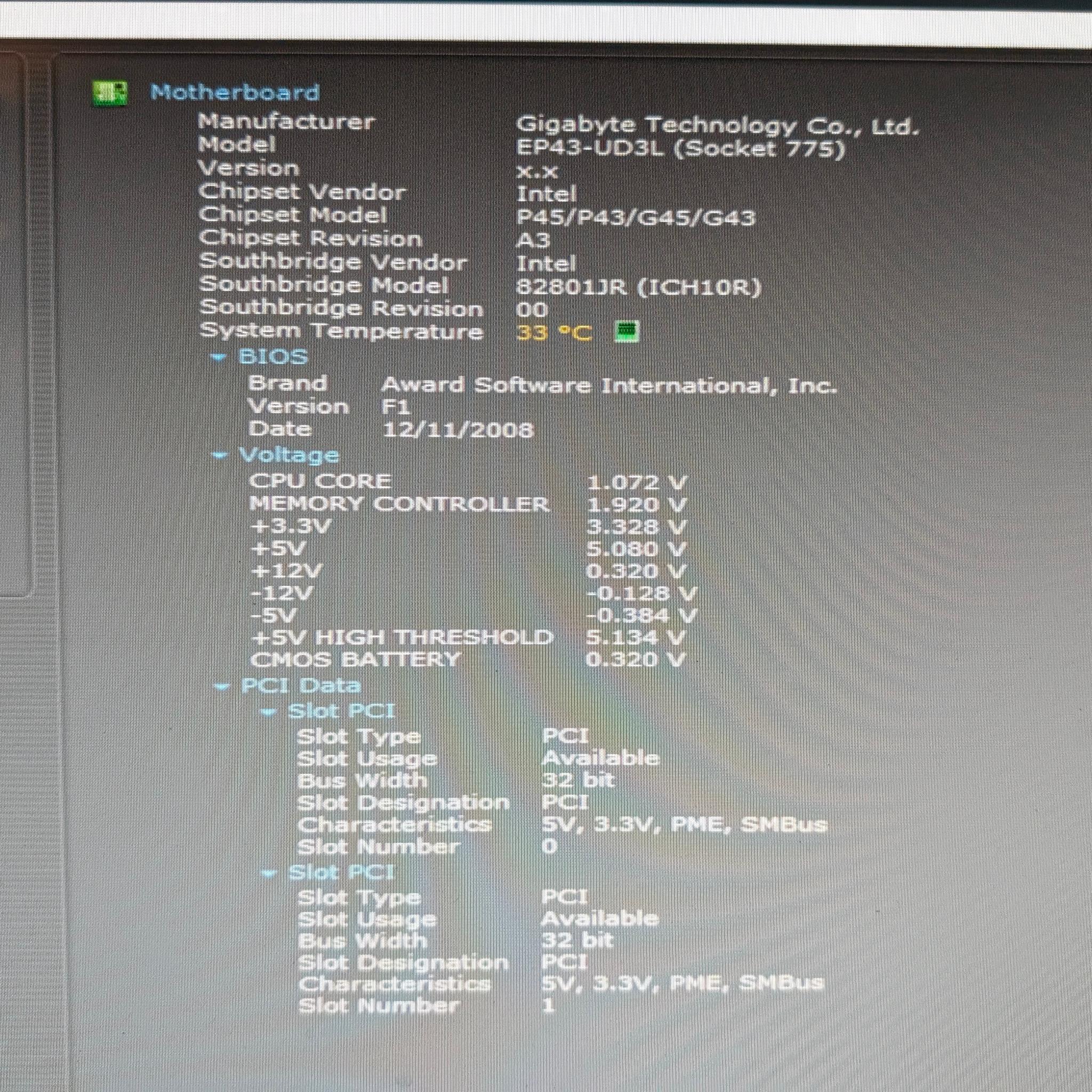
Task: Collapse the Slot PCI entry with Slot Number 0
Action: point(270,712)
